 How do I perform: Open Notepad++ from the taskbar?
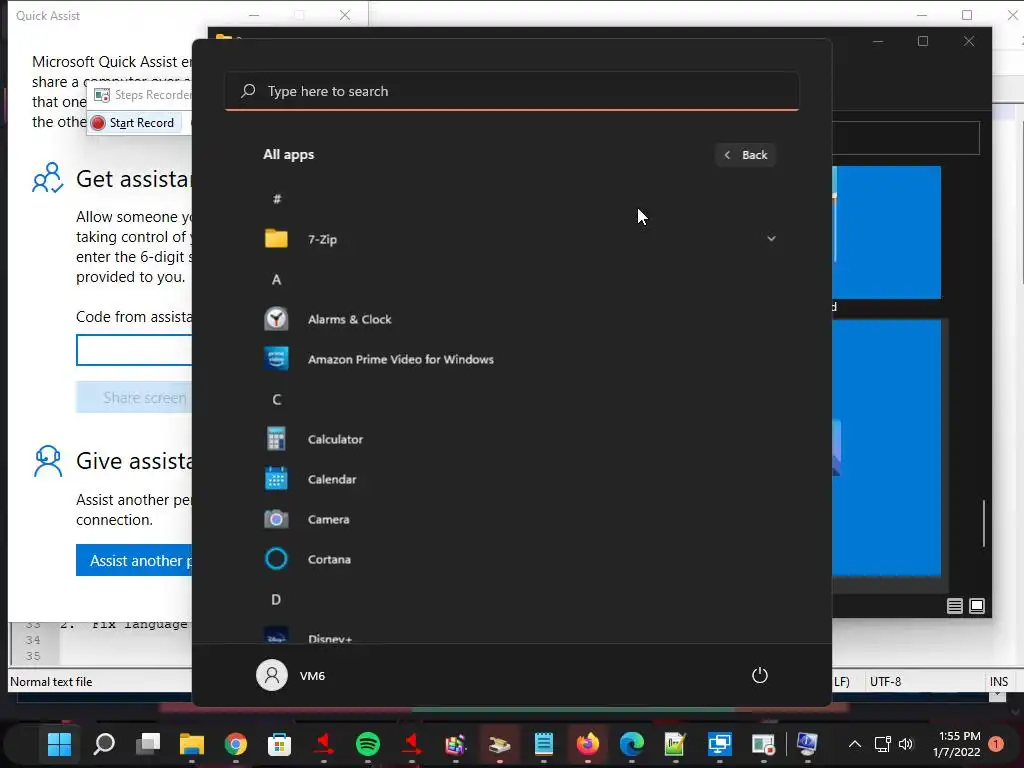675,744
